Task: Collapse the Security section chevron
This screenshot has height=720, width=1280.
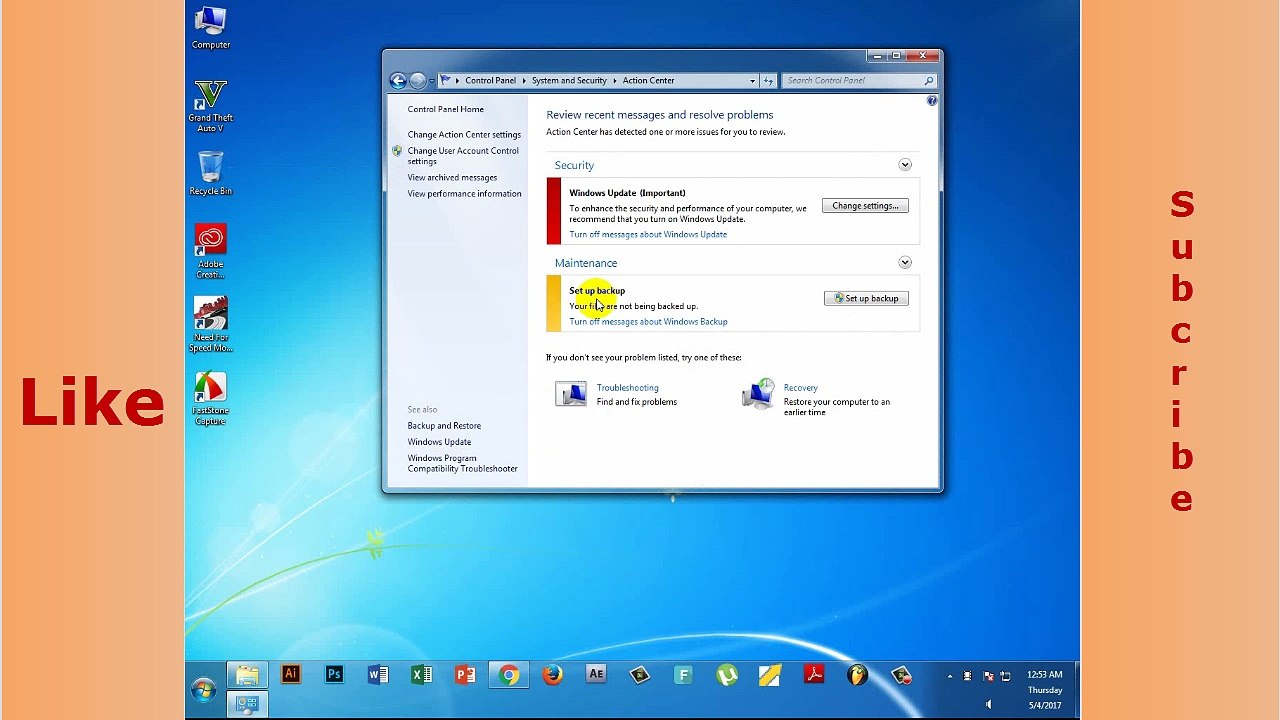Action: (905, 165)
